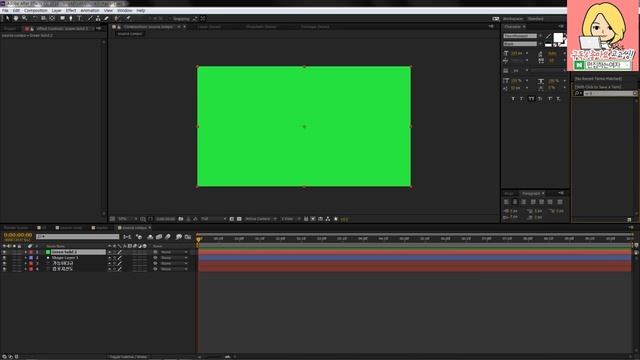This screenshot has width=640, height=360.
Task: Open the Composition menu
Action: click(36, 11)
